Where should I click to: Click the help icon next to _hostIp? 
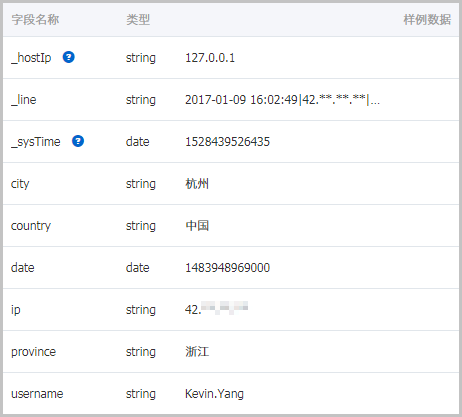point(69,57)
